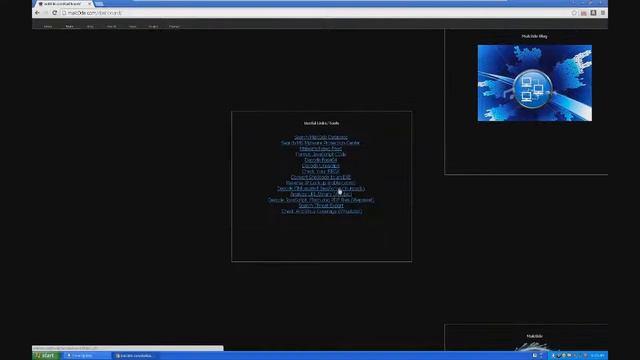This screenshot has height=360, width=640.
Task: Bookmark the page using the star icon
Action: click(x=574, y=13)
